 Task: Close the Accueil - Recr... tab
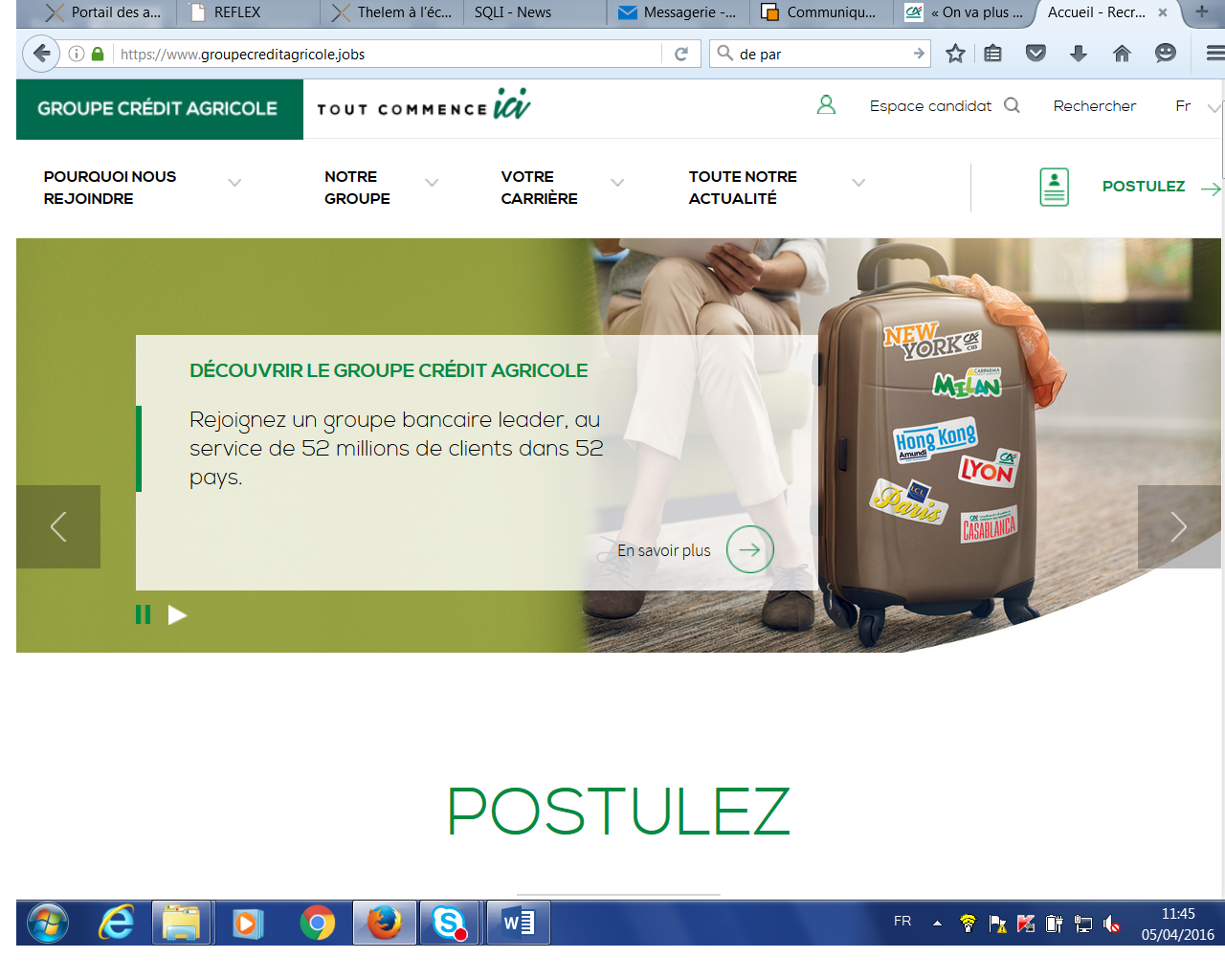coord(1163,12)
